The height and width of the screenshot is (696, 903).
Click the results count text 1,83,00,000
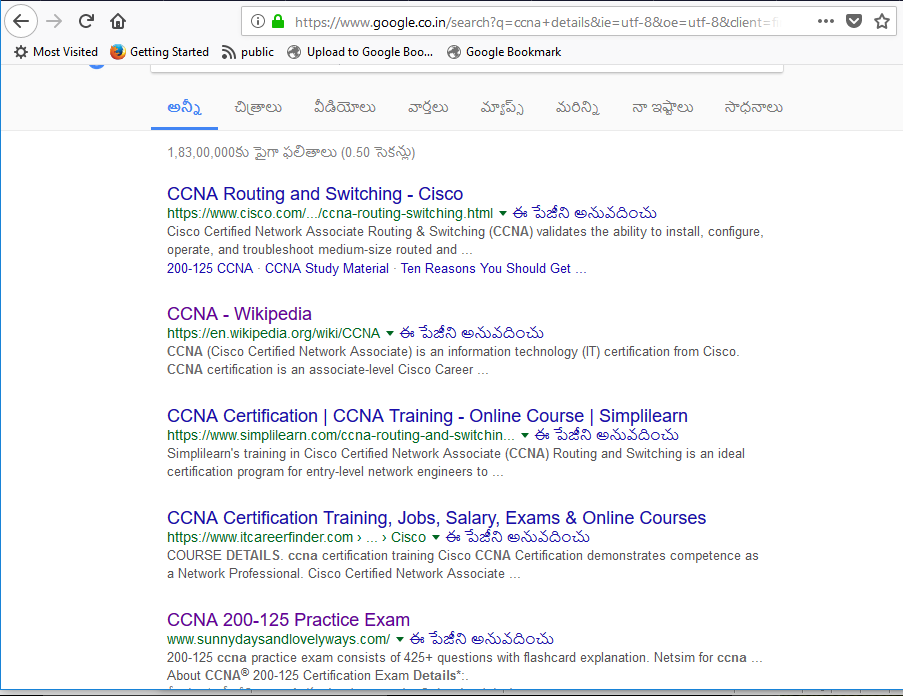(x=291, y=153)
